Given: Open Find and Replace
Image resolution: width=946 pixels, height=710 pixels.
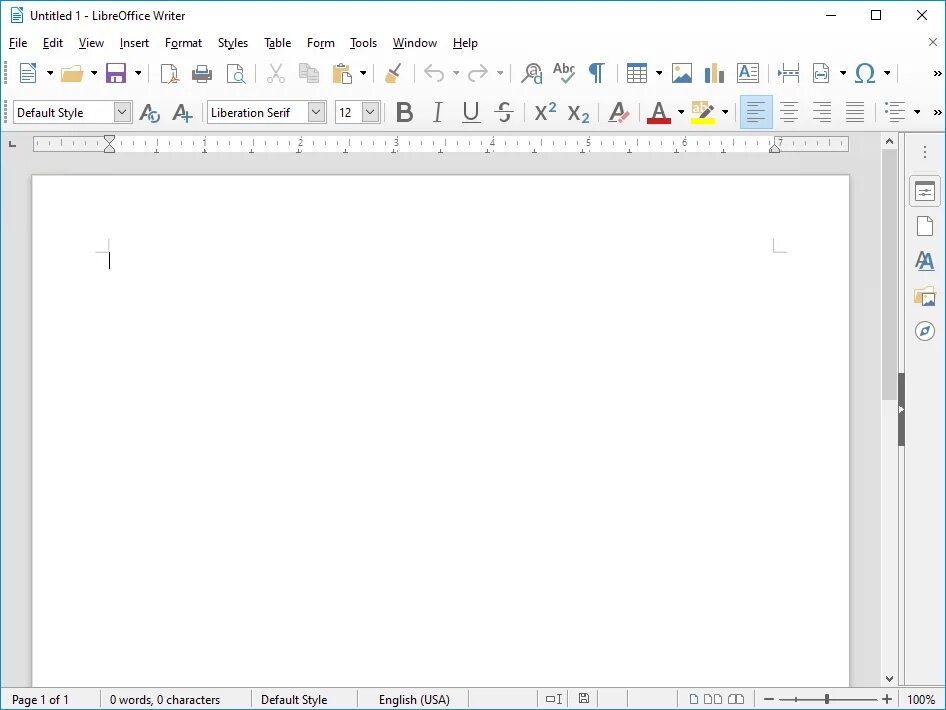Looking at the screenshot, I should click(532, 73).
